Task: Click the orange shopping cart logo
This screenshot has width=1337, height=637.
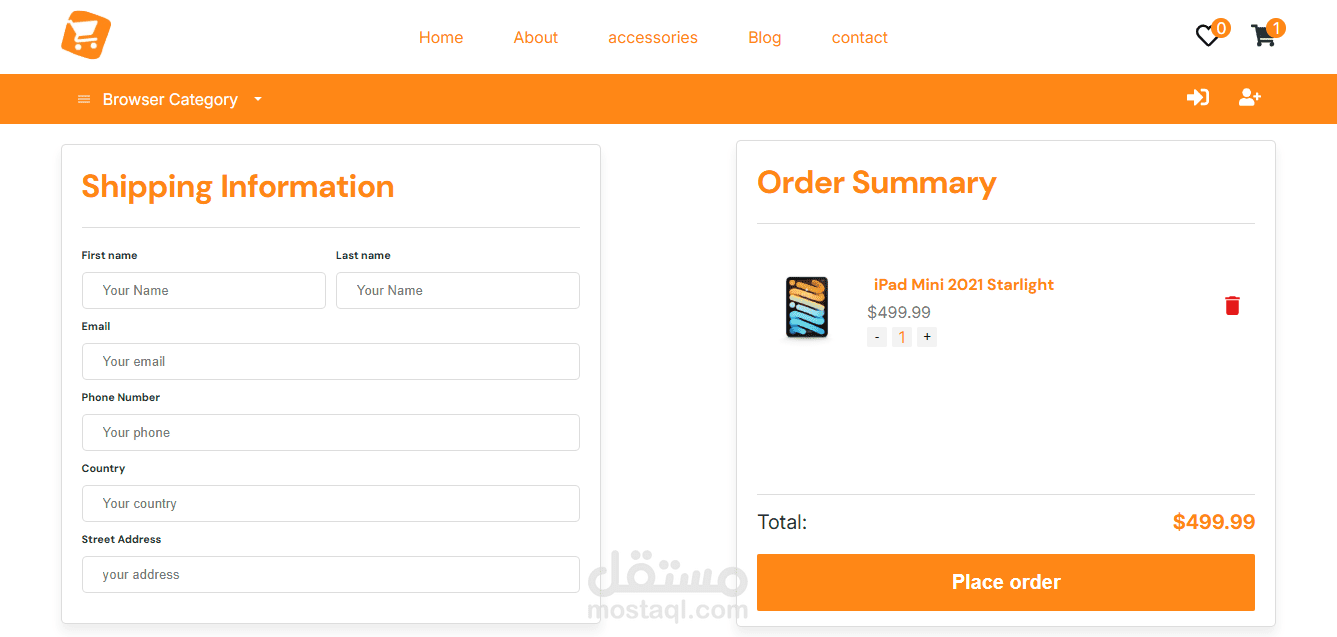Action: click(86, 35)
